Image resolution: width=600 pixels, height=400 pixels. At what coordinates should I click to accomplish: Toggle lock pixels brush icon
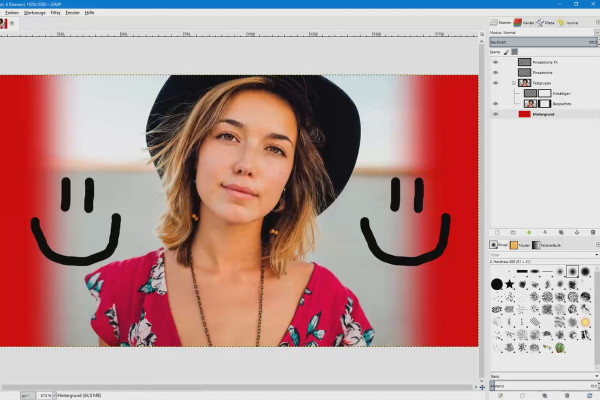pos(506,52)
